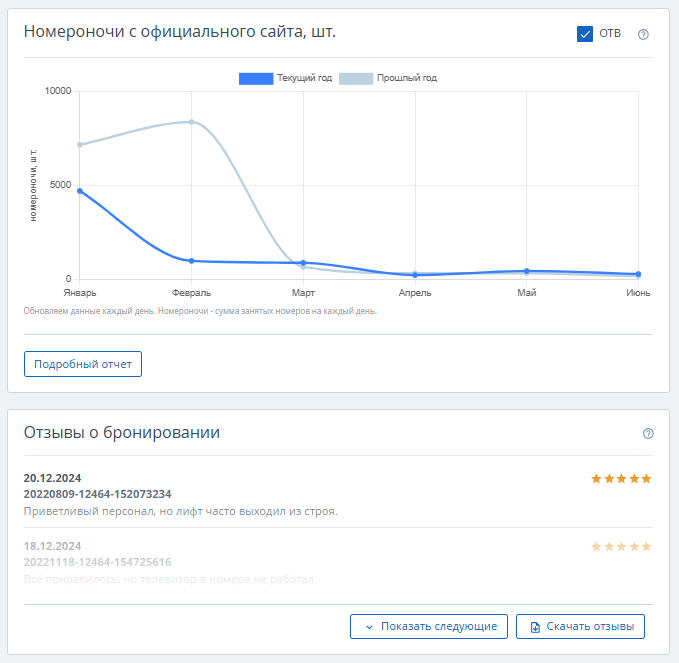Click the download file icon in Скачать отзывы
The height and width of the screenshot is (663, 679).
coord(535,627)
